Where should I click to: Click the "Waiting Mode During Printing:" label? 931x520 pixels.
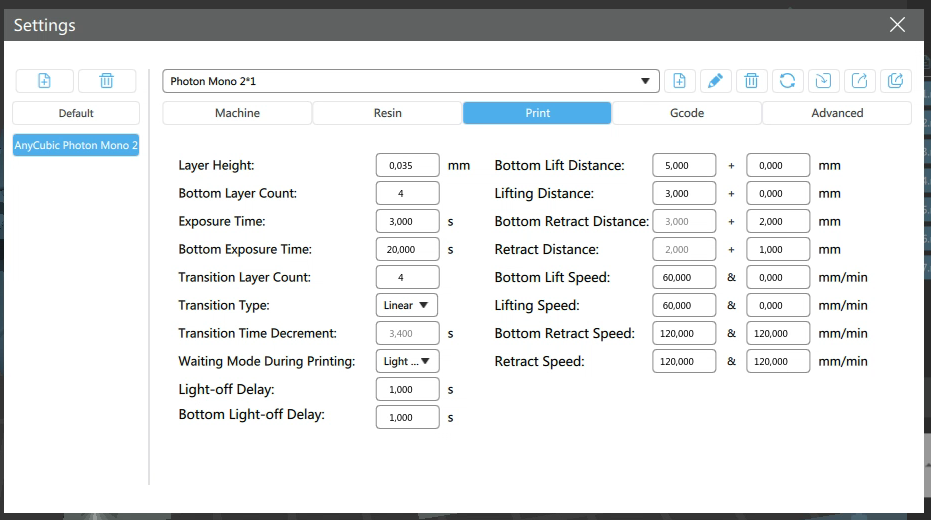267,361
